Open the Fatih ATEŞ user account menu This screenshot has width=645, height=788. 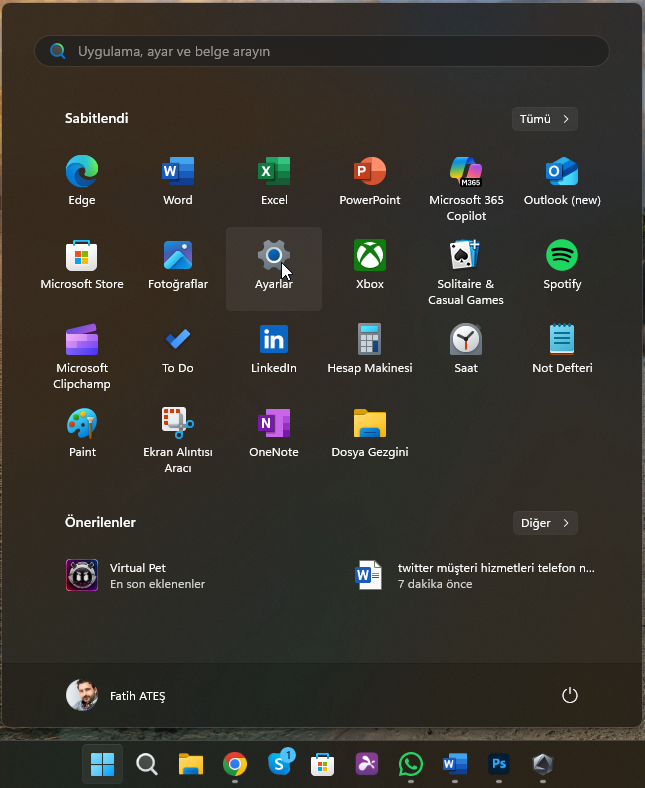pyautogui.click(x=116, y=696)
